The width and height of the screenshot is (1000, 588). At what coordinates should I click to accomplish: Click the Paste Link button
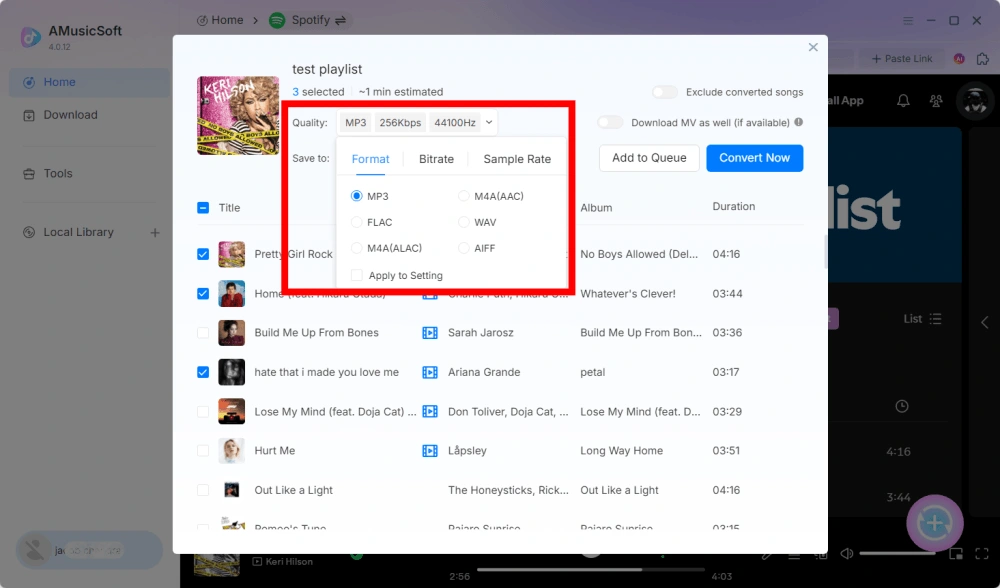tap(902, 59)
